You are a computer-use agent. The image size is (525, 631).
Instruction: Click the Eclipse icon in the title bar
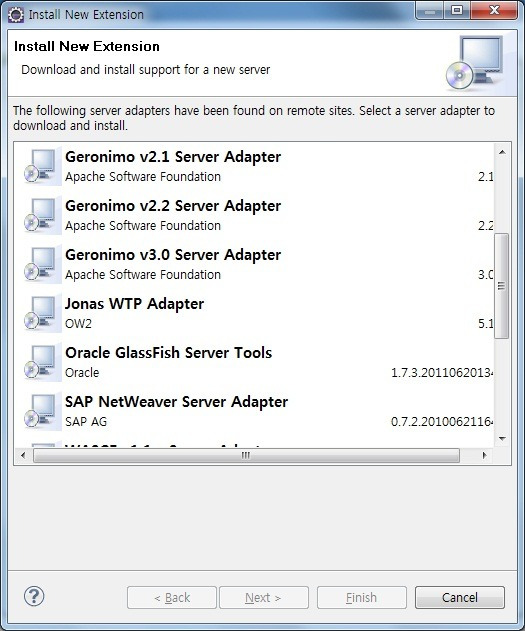pyautogui.click(x=16, y=14)
